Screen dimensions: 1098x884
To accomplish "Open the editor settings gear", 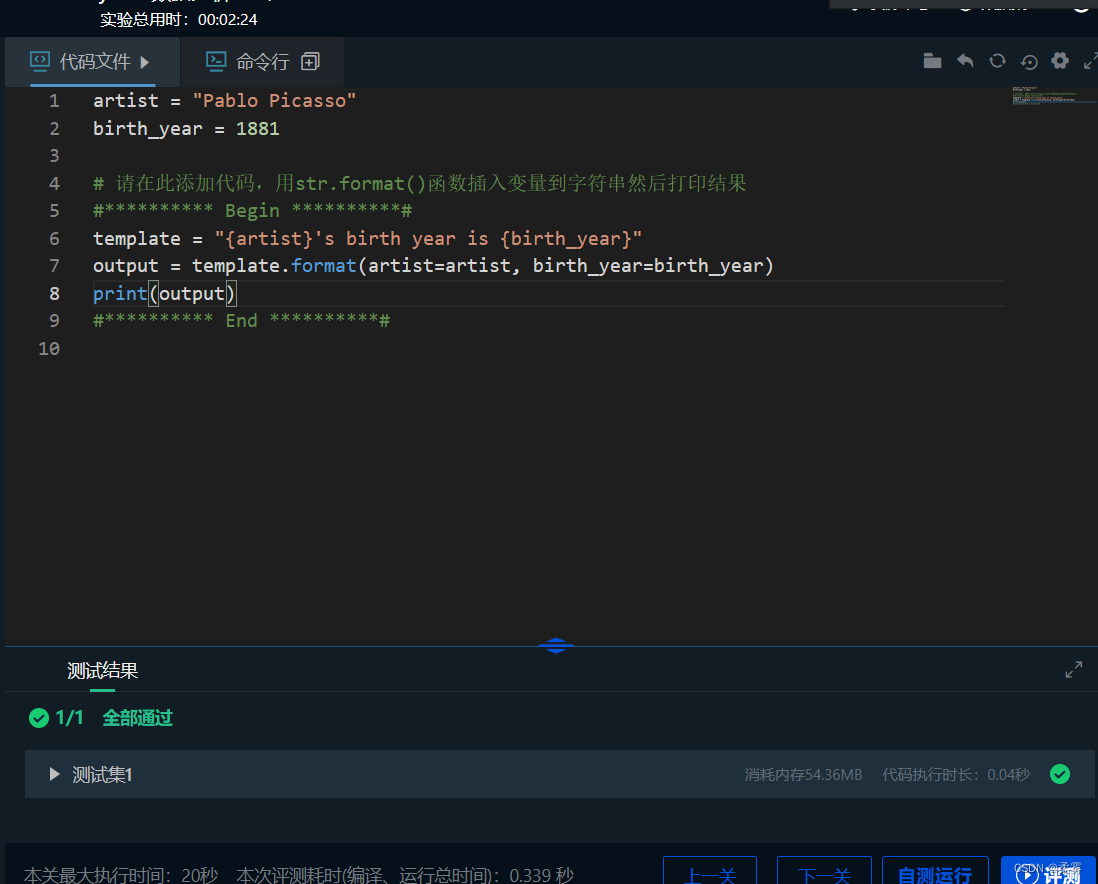I will (1060, 61).
